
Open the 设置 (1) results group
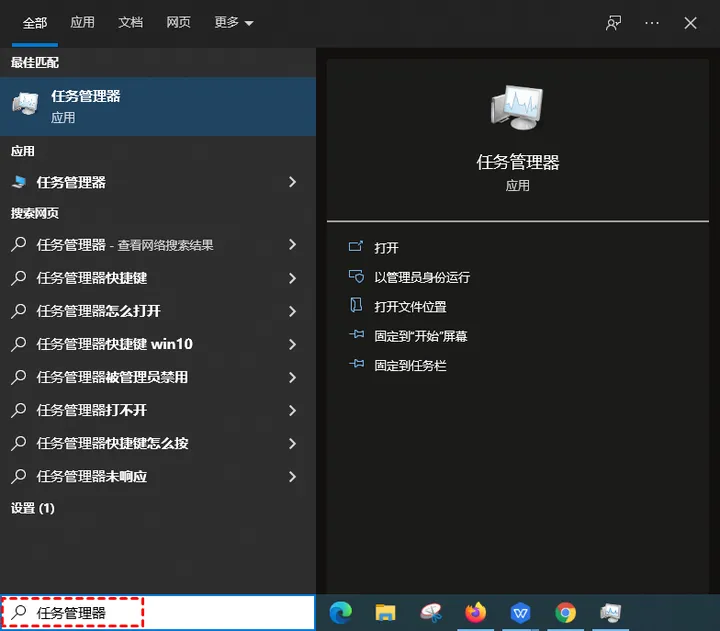click(x=33, y=508)
